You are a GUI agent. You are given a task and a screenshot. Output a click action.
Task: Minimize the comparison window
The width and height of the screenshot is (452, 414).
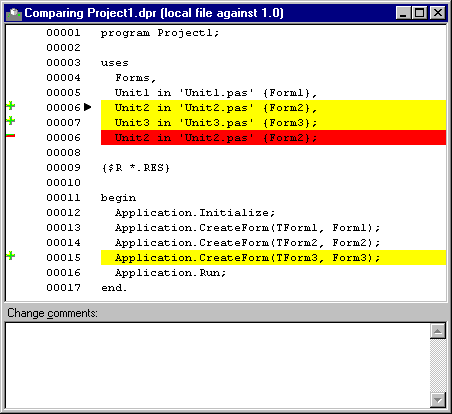404,13
